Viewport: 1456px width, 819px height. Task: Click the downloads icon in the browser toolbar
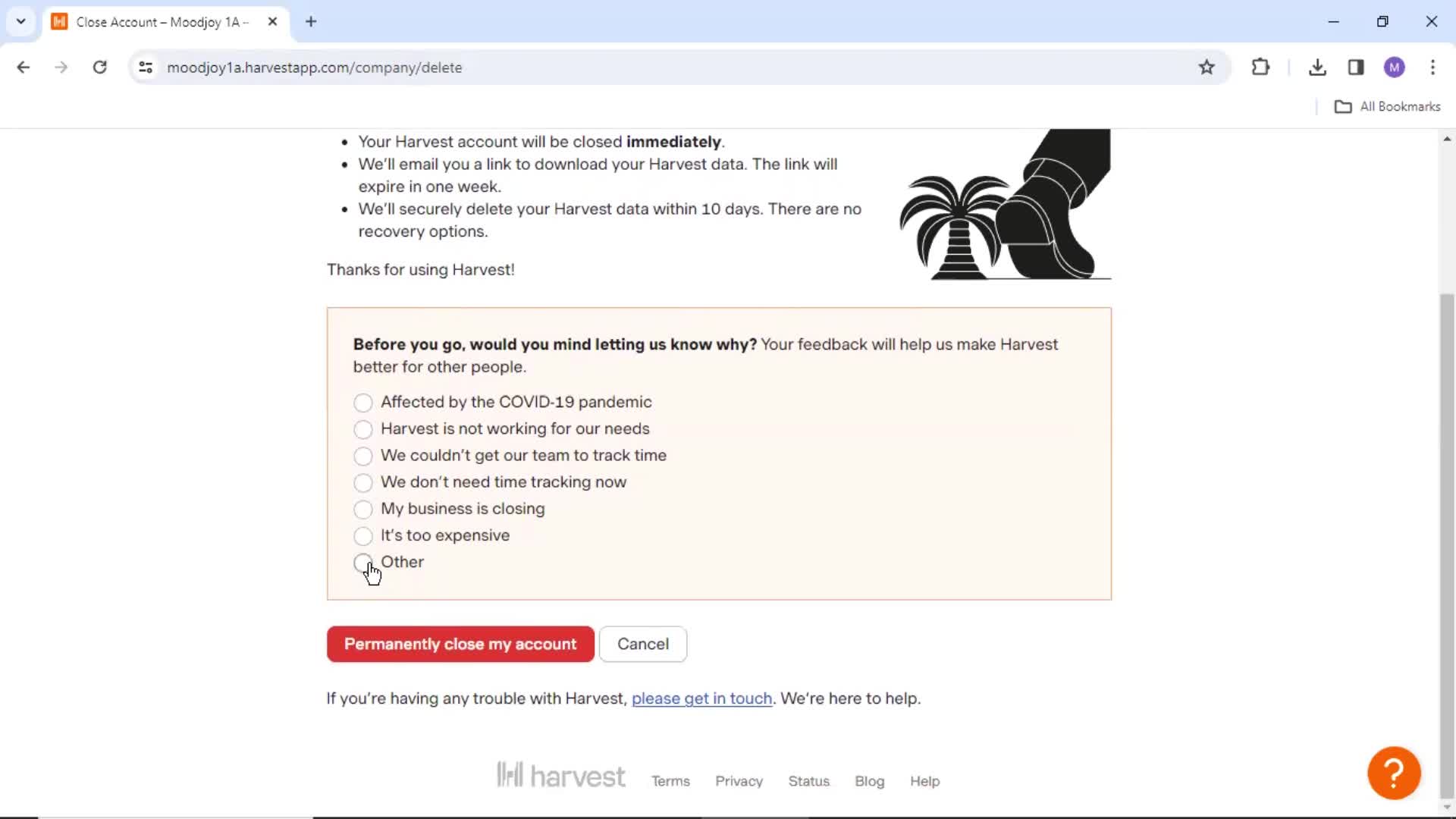pos(1318,67)
